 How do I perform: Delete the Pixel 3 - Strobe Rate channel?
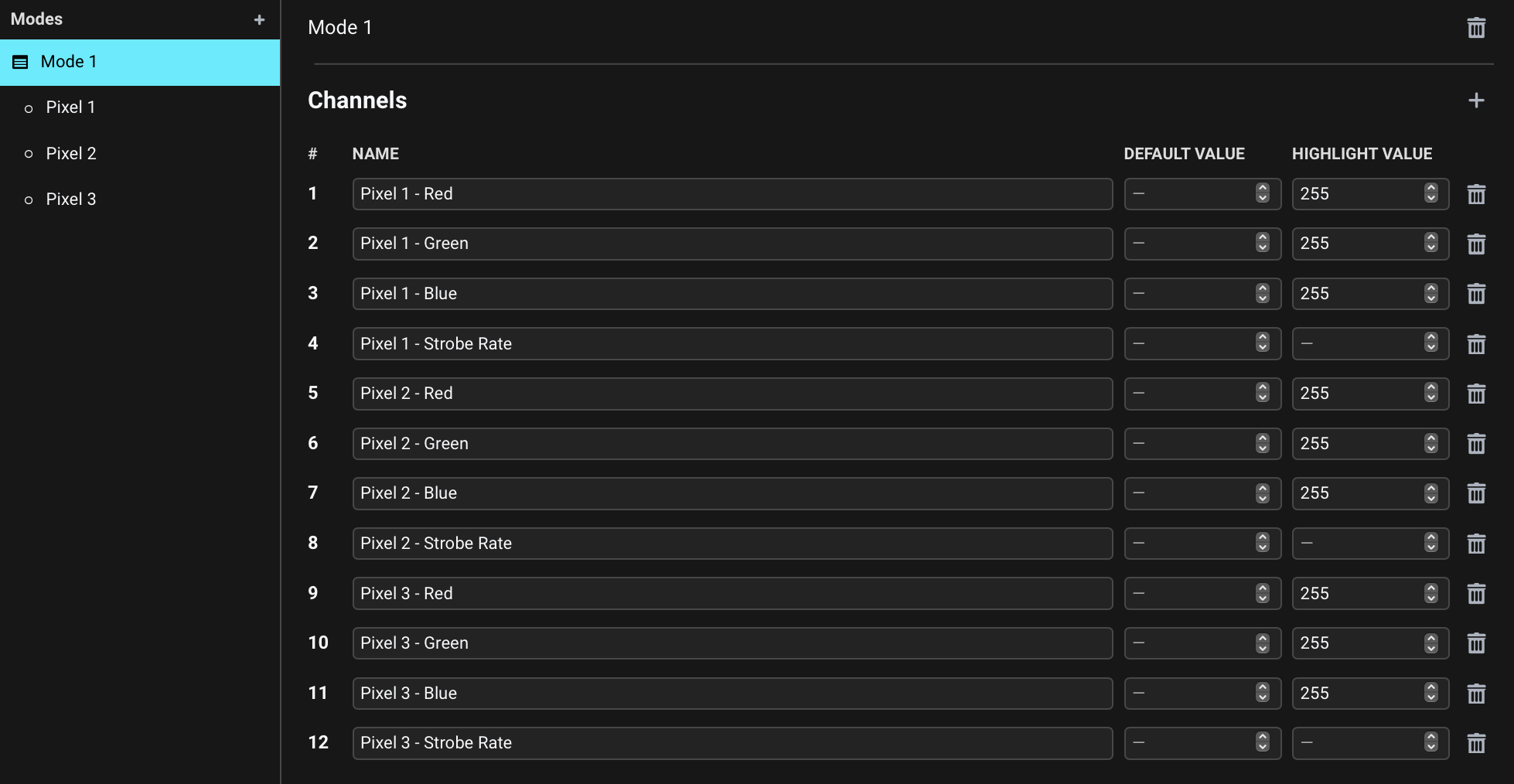point(1476,743)
